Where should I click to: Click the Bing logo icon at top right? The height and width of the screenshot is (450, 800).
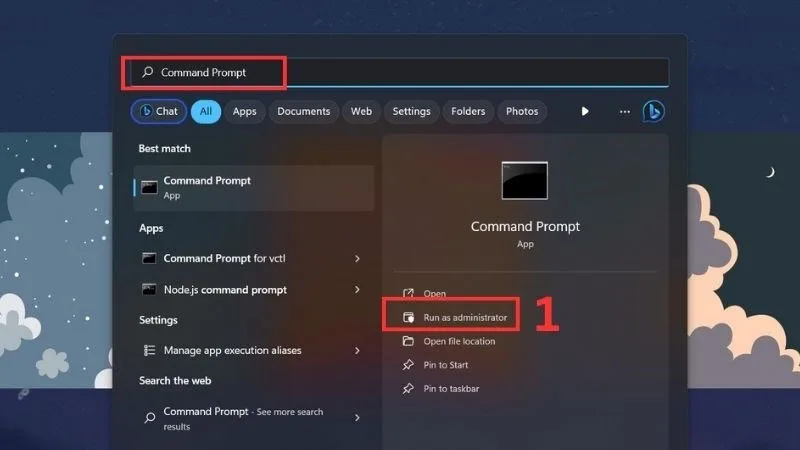click(x=653, y=111)
